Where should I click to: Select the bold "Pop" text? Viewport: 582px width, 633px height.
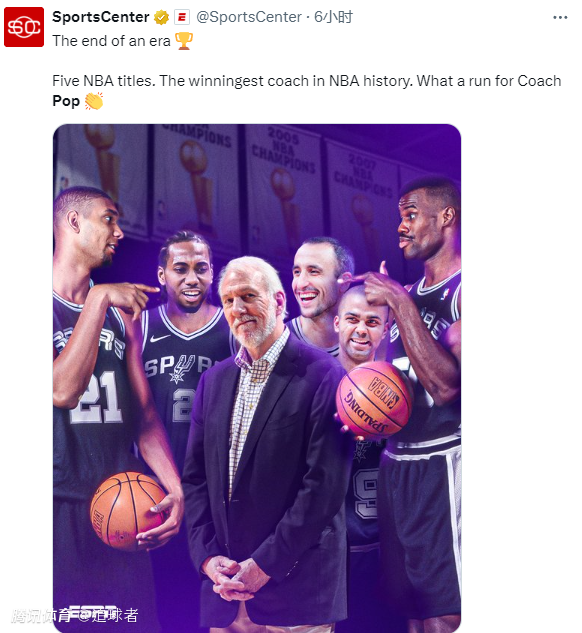click(66, 101)
